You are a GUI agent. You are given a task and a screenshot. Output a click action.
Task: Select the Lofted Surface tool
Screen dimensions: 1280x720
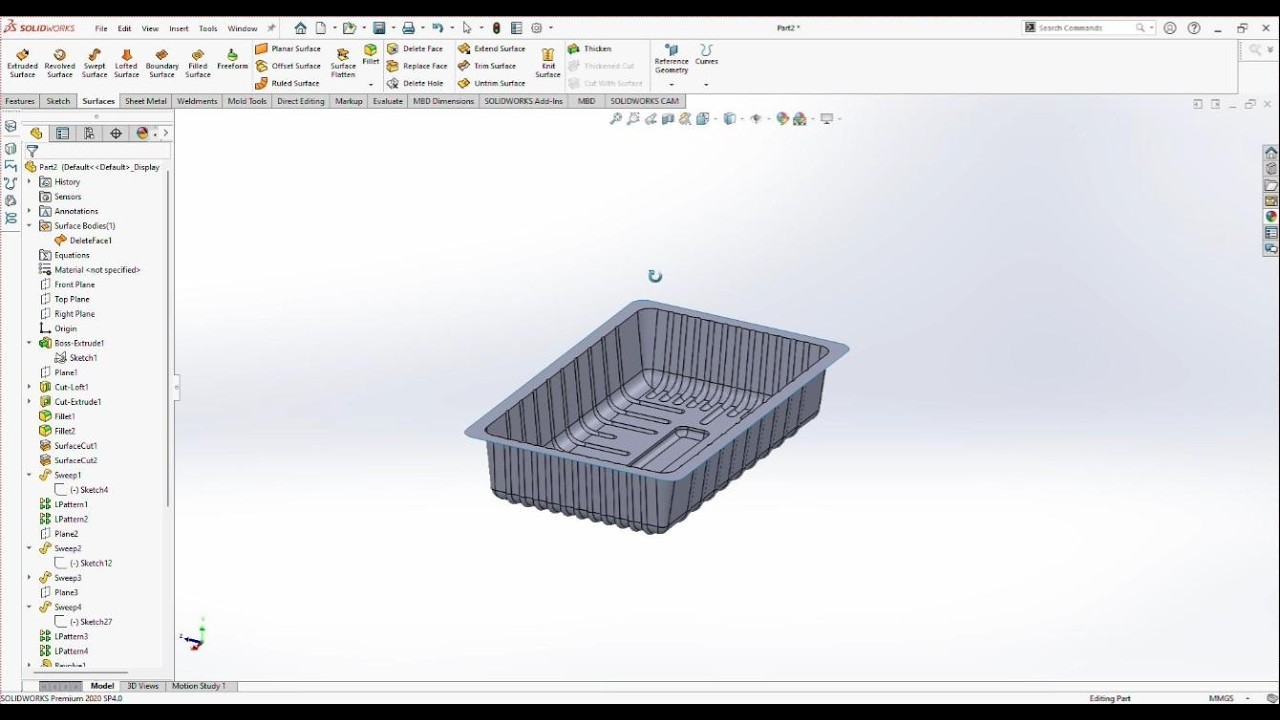126,62
